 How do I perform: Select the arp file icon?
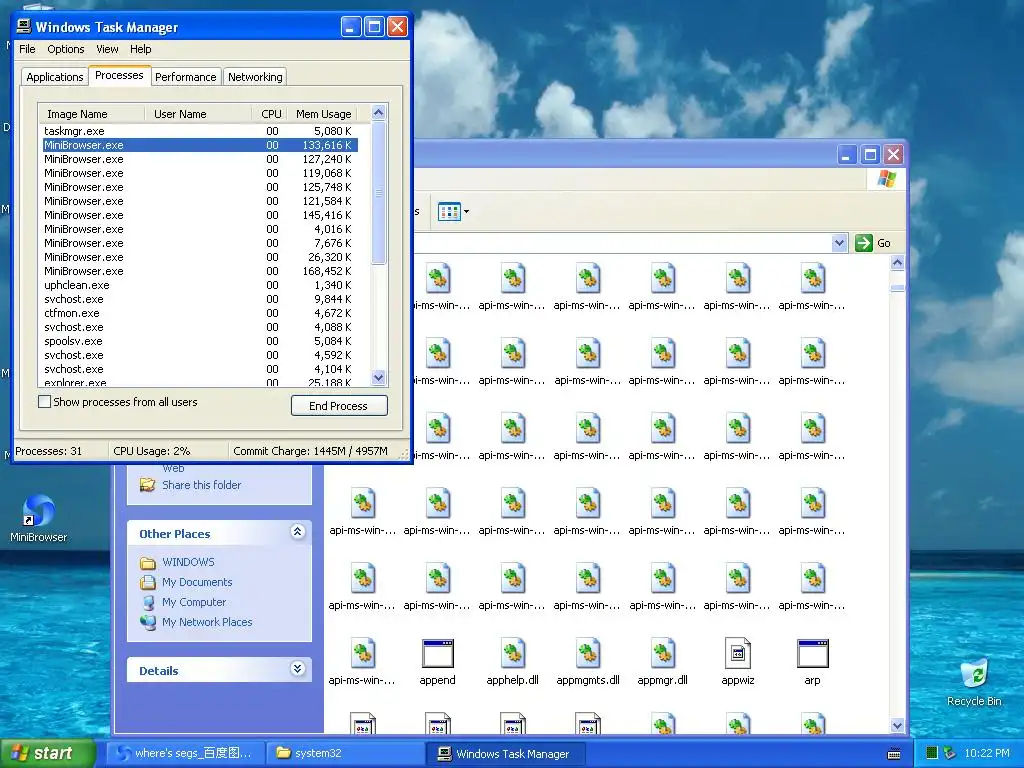[x=812, y=654]
